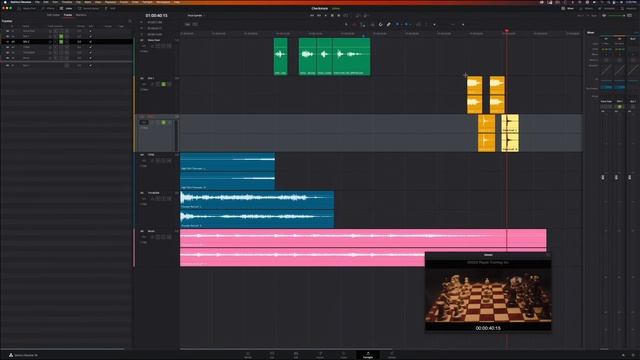Open the Metadata panel
The height and width of the screenshot is (360, 640).
[607, 8]
